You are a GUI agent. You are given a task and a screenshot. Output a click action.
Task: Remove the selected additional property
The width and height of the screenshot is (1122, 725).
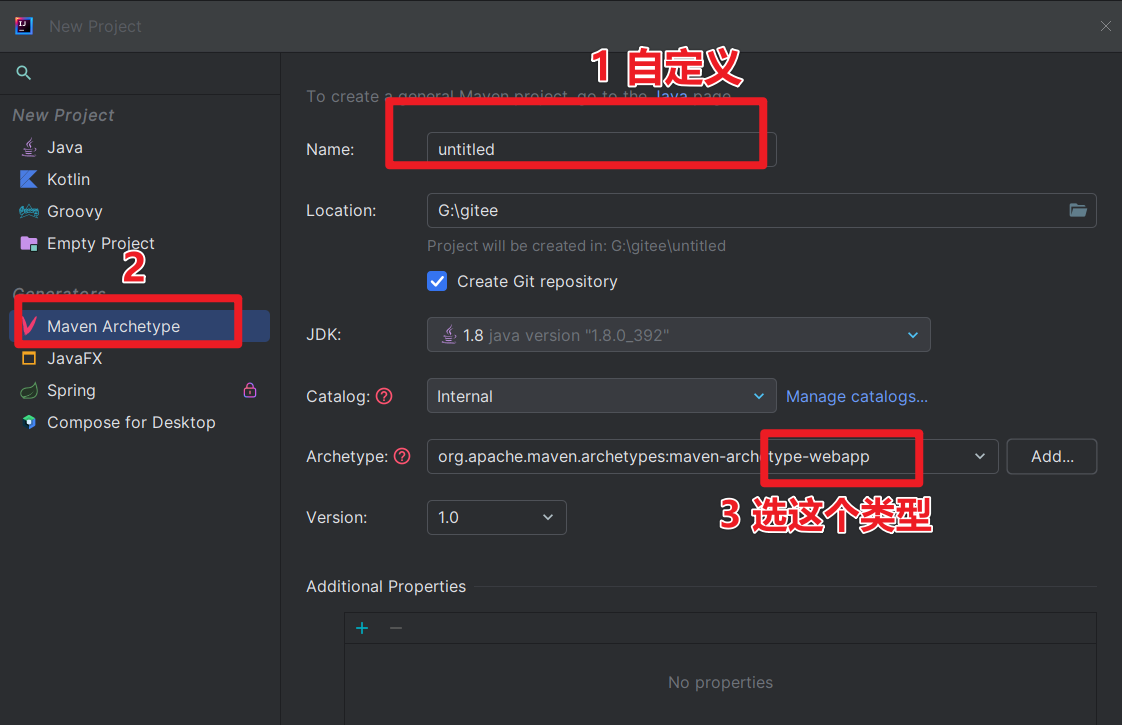click(396, 628)
